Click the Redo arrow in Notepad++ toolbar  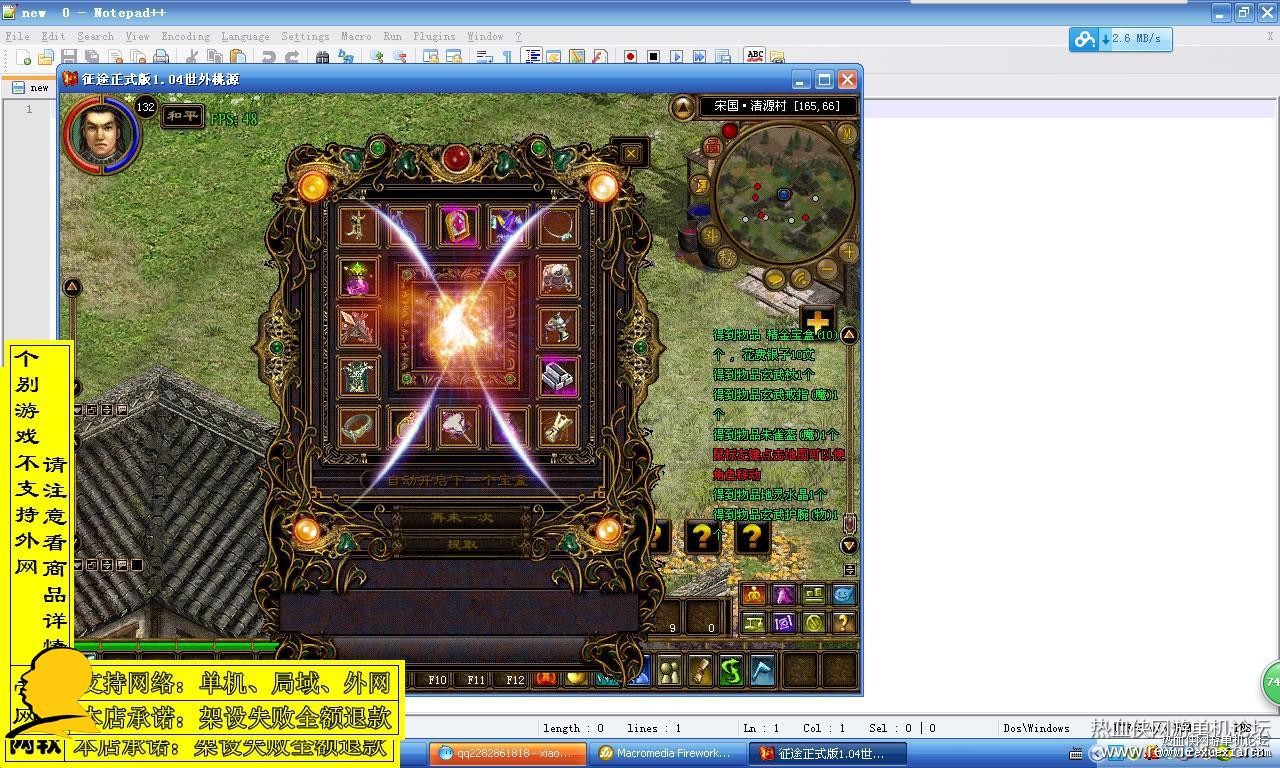[x=292, y=57]
